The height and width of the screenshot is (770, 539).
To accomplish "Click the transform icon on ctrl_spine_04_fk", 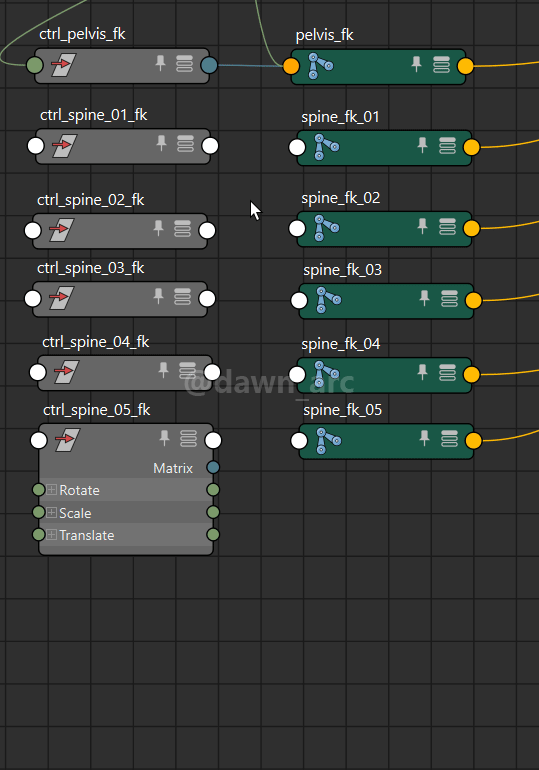I will click(x=67, y=372).
